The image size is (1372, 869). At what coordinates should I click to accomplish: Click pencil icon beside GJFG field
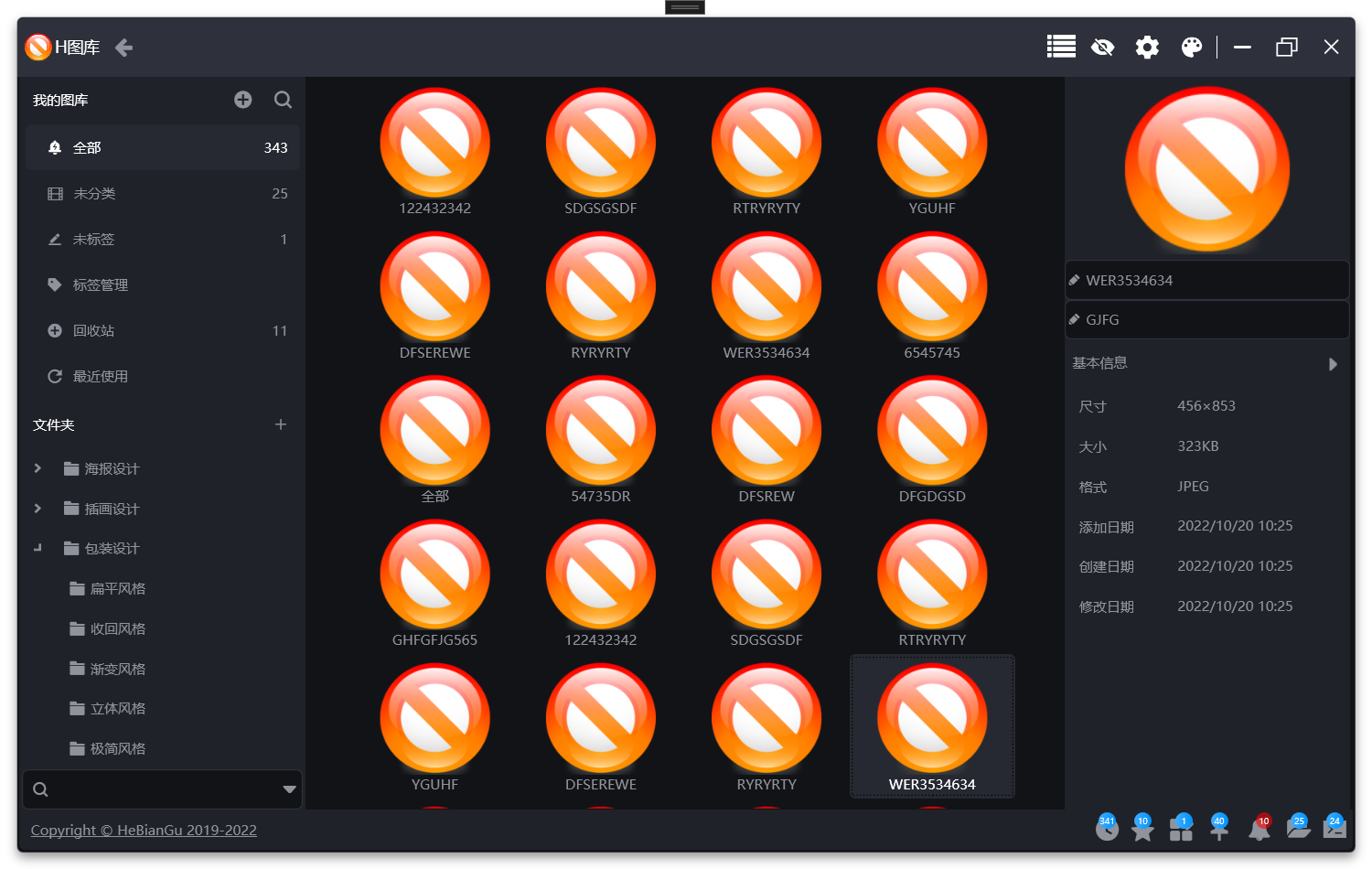point(1075,319)
